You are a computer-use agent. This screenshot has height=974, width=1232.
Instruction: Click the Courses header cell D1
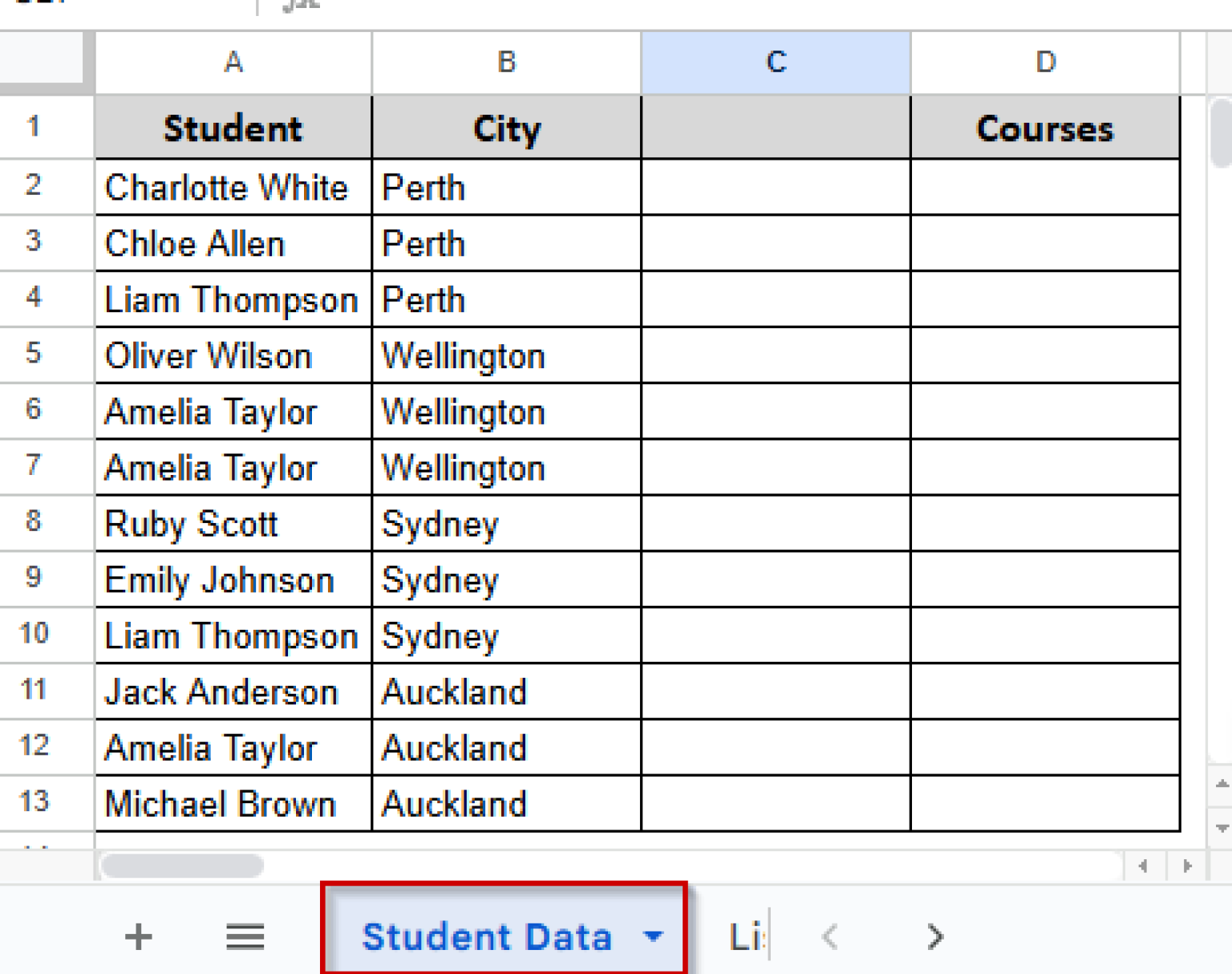(x=1044, y=128)
